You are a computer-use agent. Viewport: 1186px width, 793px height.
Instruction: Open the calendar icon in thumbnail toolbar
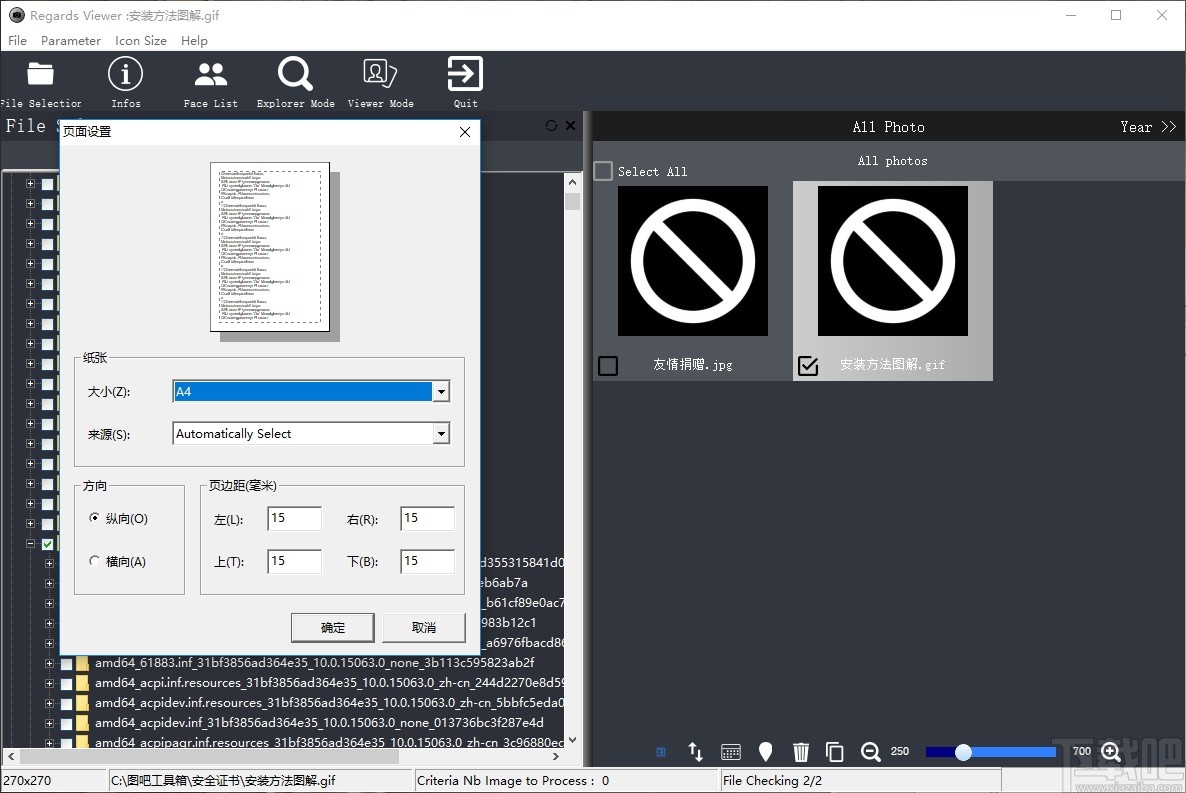pos(731,751)
